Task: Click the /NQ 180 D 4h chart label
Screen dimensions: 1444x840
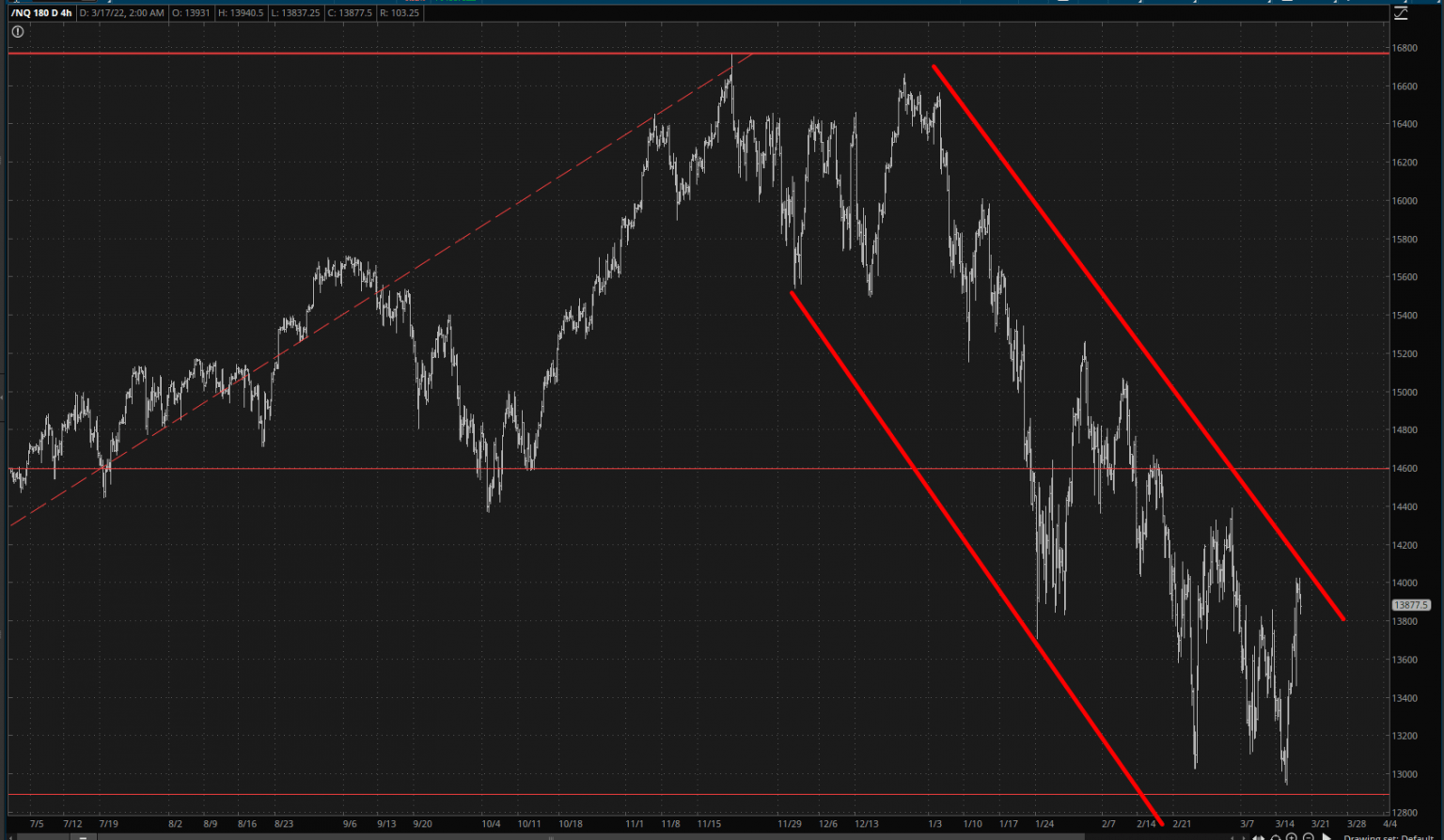Action: (x=41, y=13)
